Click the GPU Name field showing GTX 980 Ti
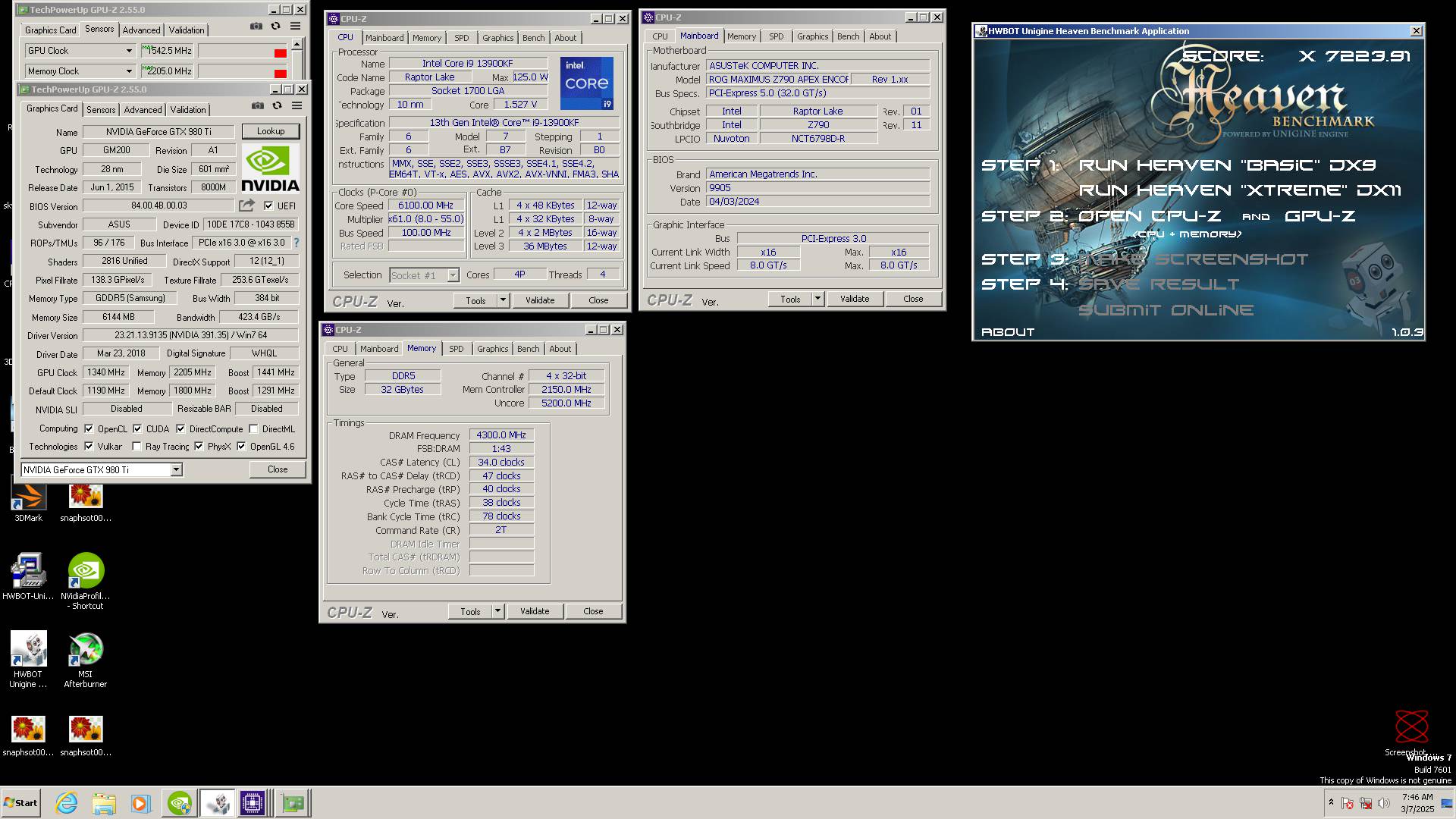Image resolution: width=1456 pixels, height=819 pixels. (158, 132)
